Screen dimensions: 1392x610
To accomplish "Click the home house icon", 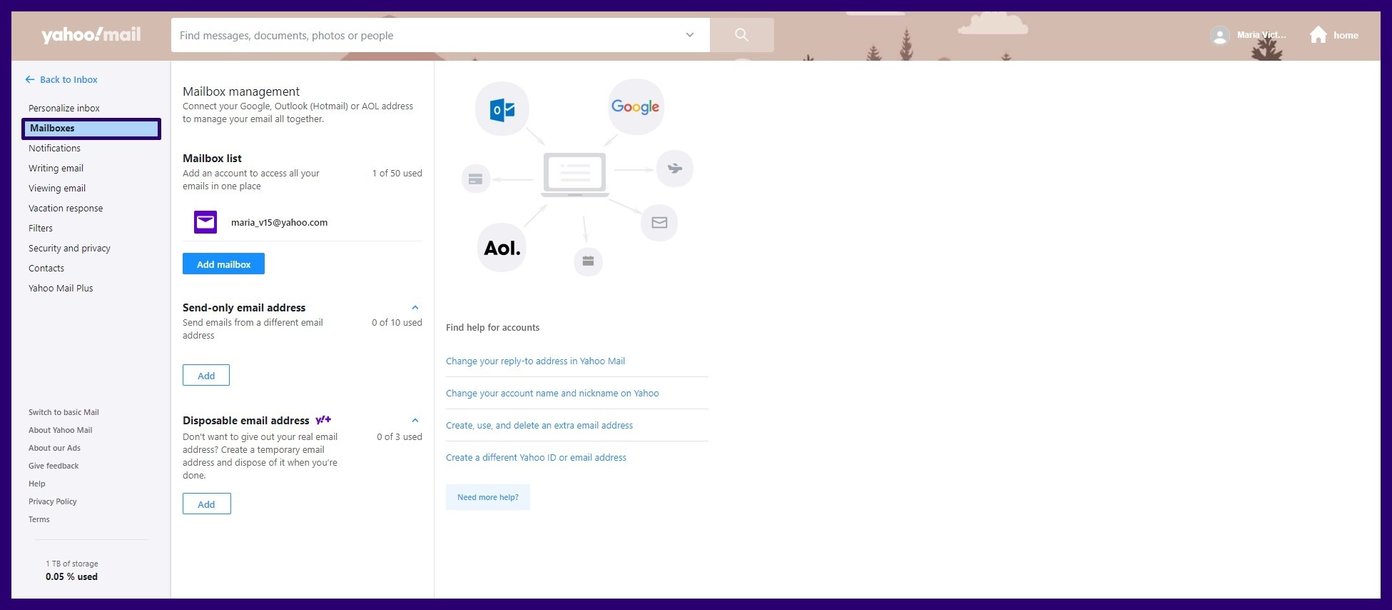I will 1318,35.
